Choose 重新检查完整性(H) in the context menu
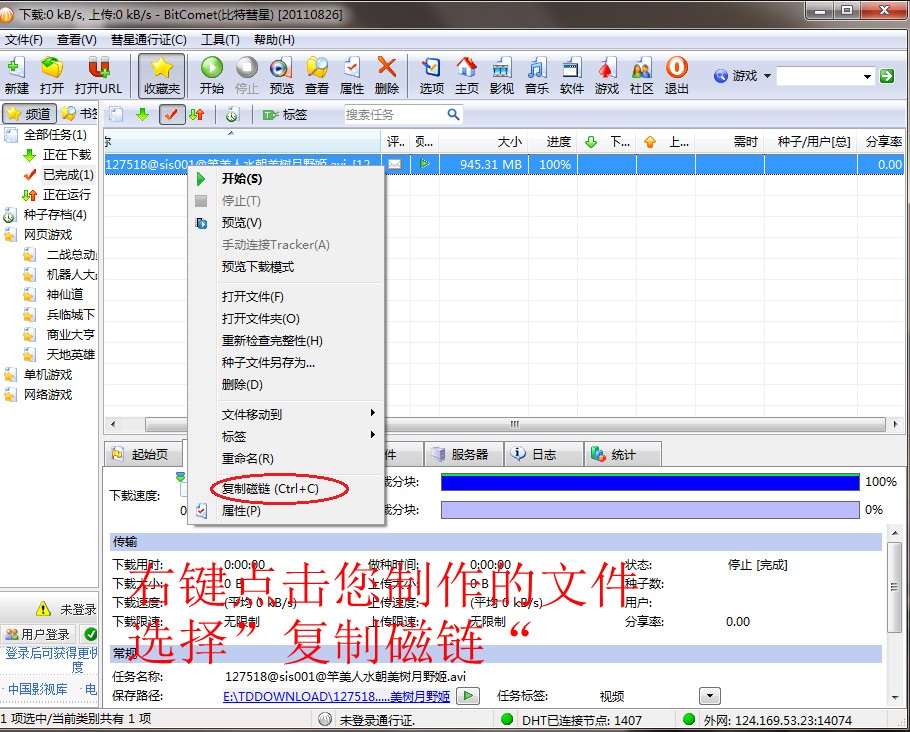The width and height of the screenshot is (910, 732). coord(286,341)
